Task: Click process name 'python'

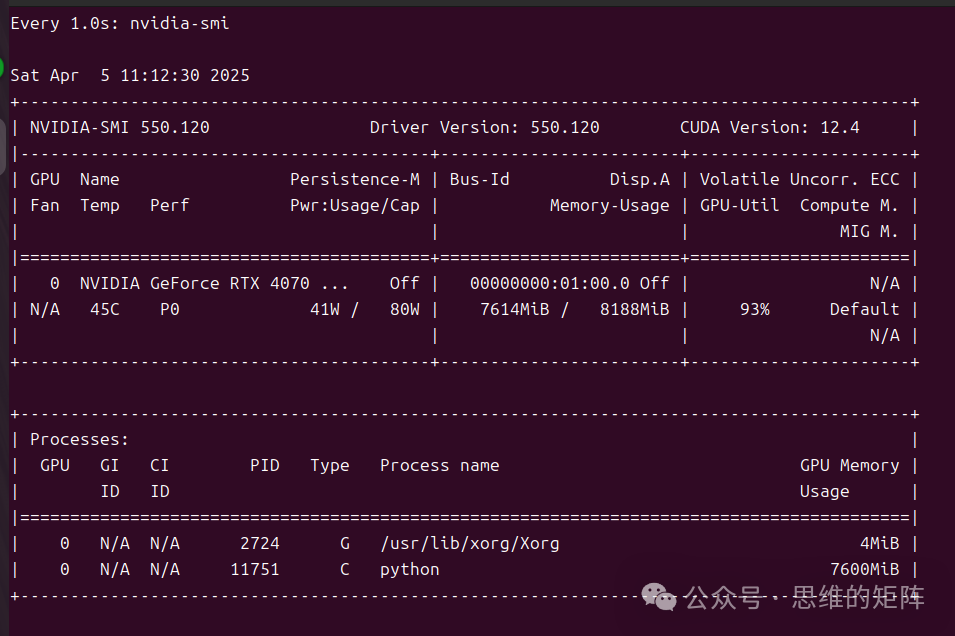Action: click(x=409, y=570)
